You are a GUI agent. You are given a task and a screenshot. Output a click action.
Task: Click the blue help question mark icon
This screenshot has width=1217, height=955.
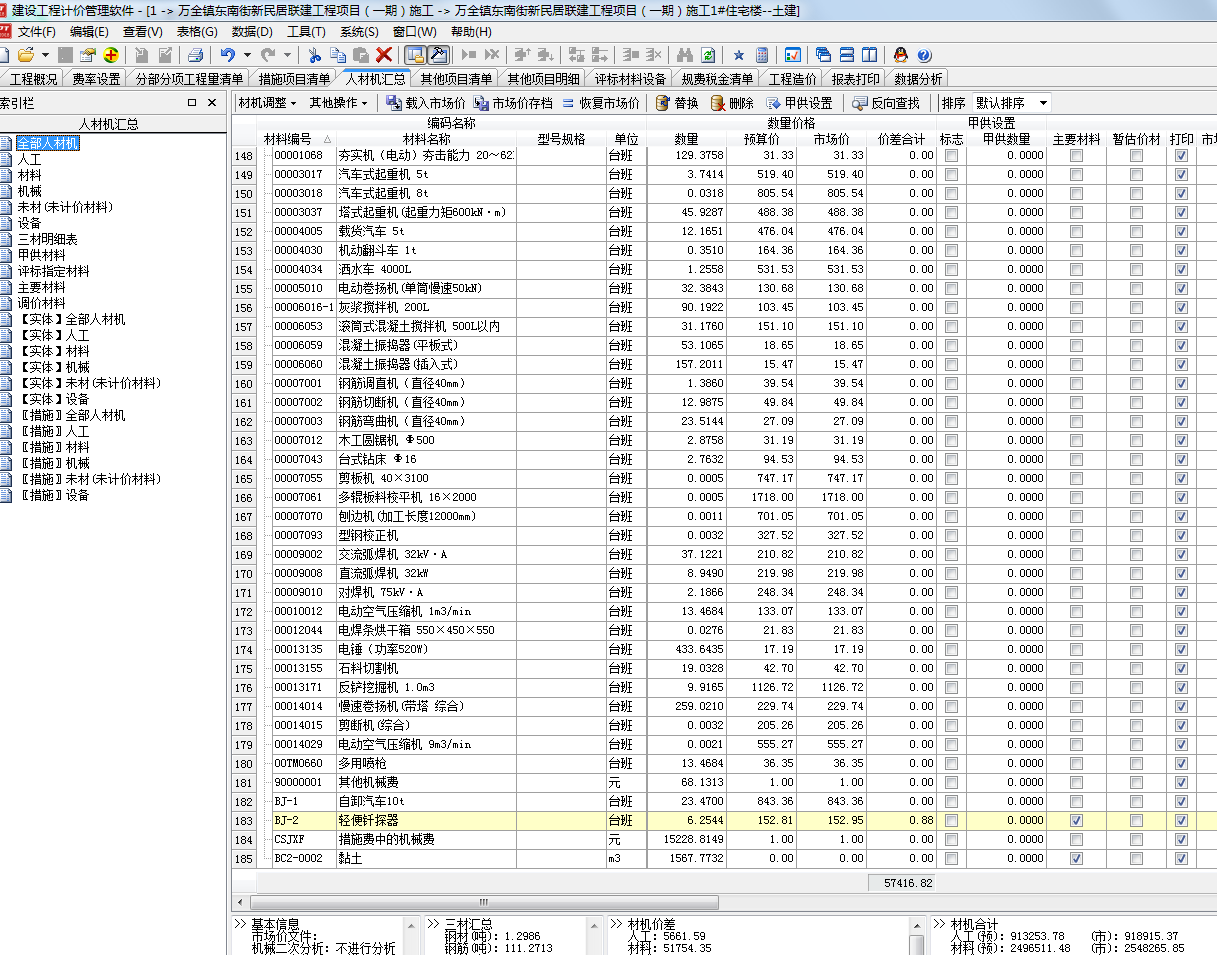click(x=924, y=55)
